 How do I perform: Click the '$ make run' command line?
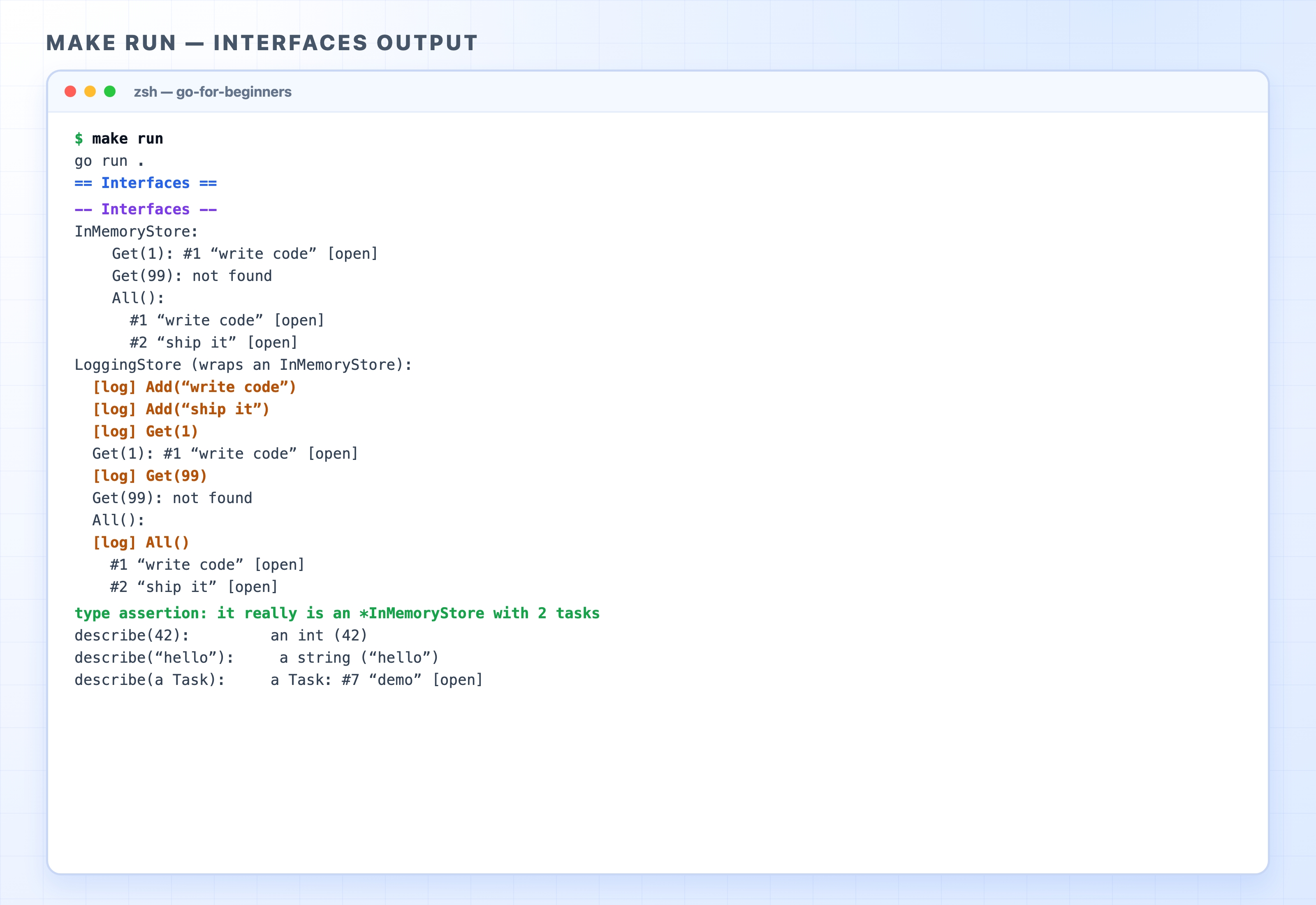(x=119, y=139)
